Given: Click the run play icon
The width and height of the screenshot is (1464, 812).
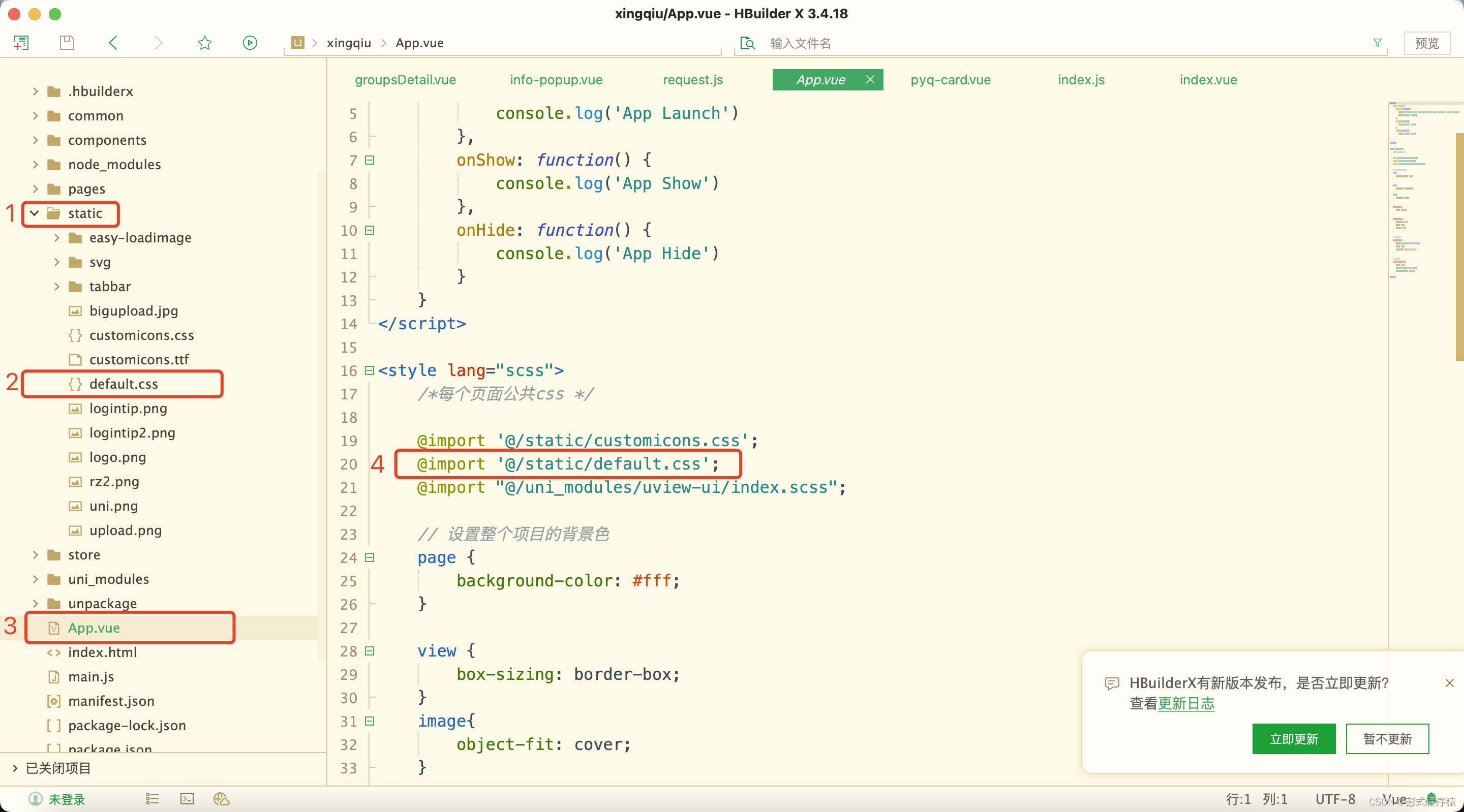Looking at the screenshot, I should [250, 43].
